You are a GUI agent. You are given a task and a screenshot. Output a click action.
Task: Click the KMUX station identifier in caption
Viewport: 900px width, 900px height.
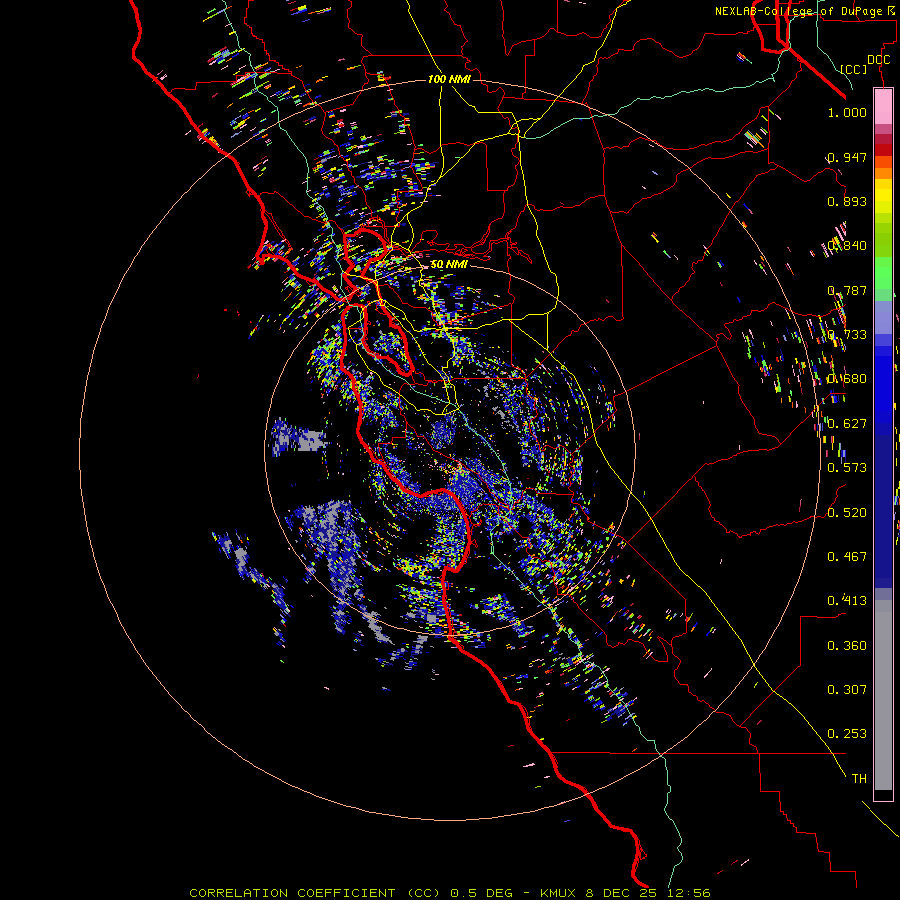[557, 893]
